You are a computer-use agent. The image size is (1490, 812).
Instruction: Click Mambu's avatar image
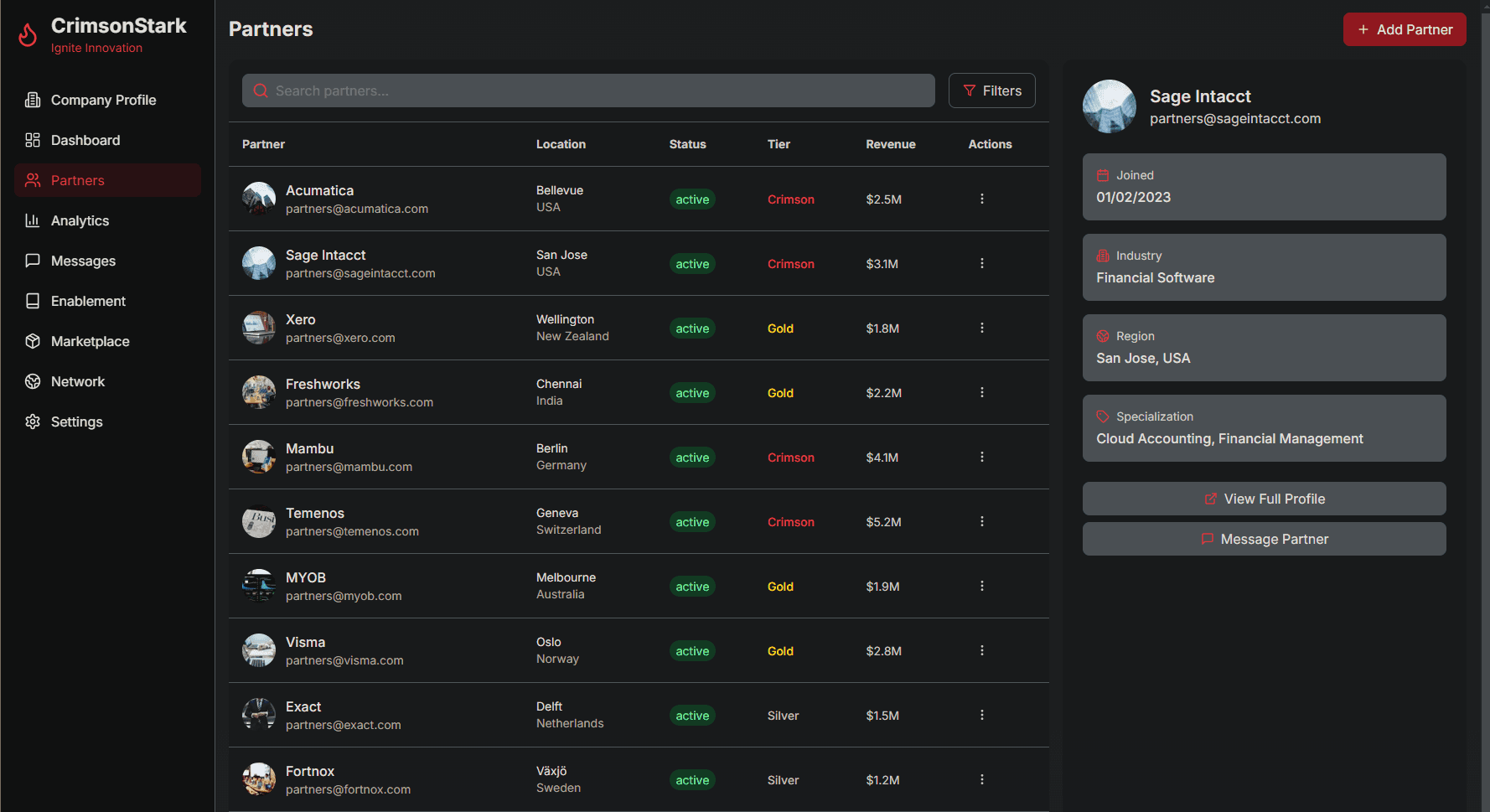(x=259, y=457)
